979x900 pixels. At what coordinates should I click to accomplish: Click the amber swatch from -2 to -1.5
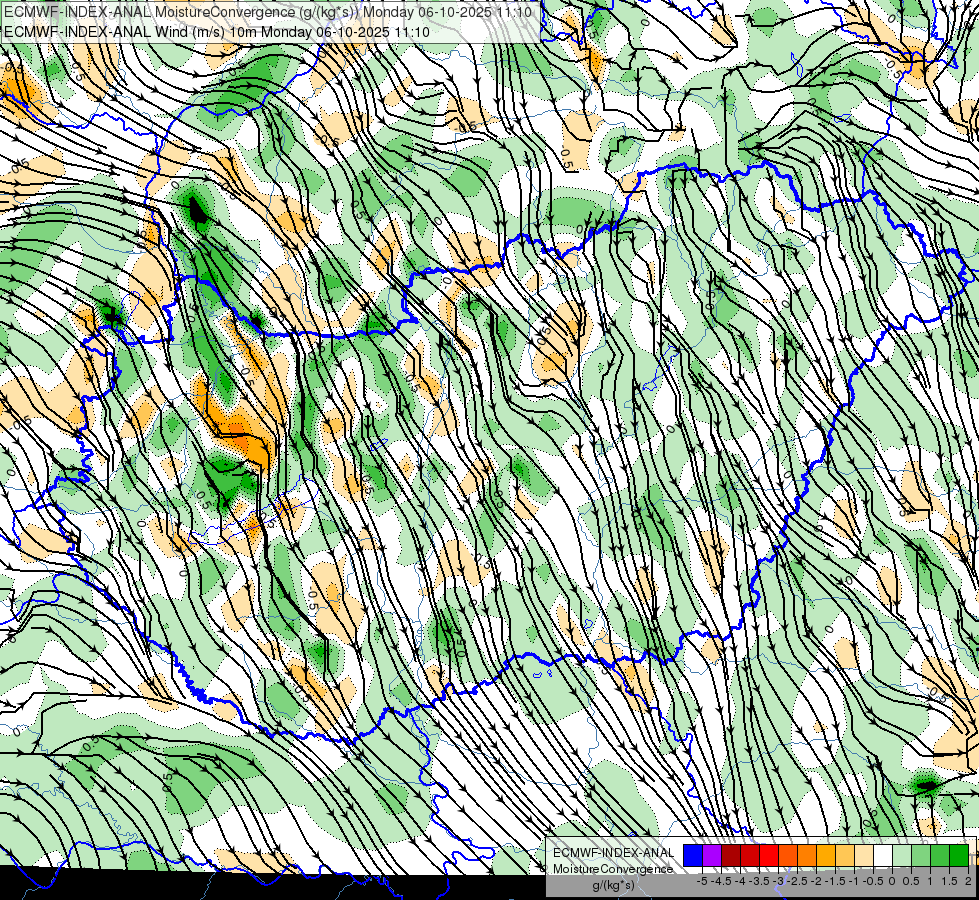coord(826,856)
